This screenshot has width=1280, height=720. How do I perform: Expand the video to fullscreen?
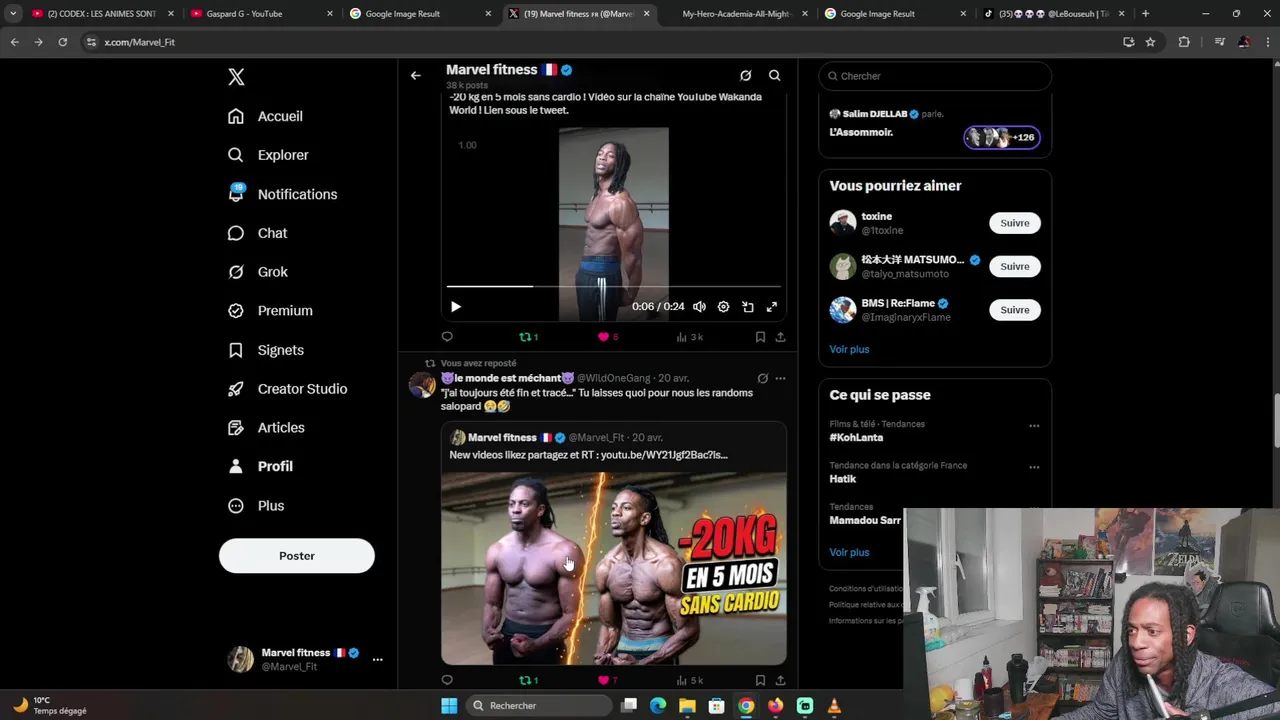pyautogui.click(x=772, y=307)
